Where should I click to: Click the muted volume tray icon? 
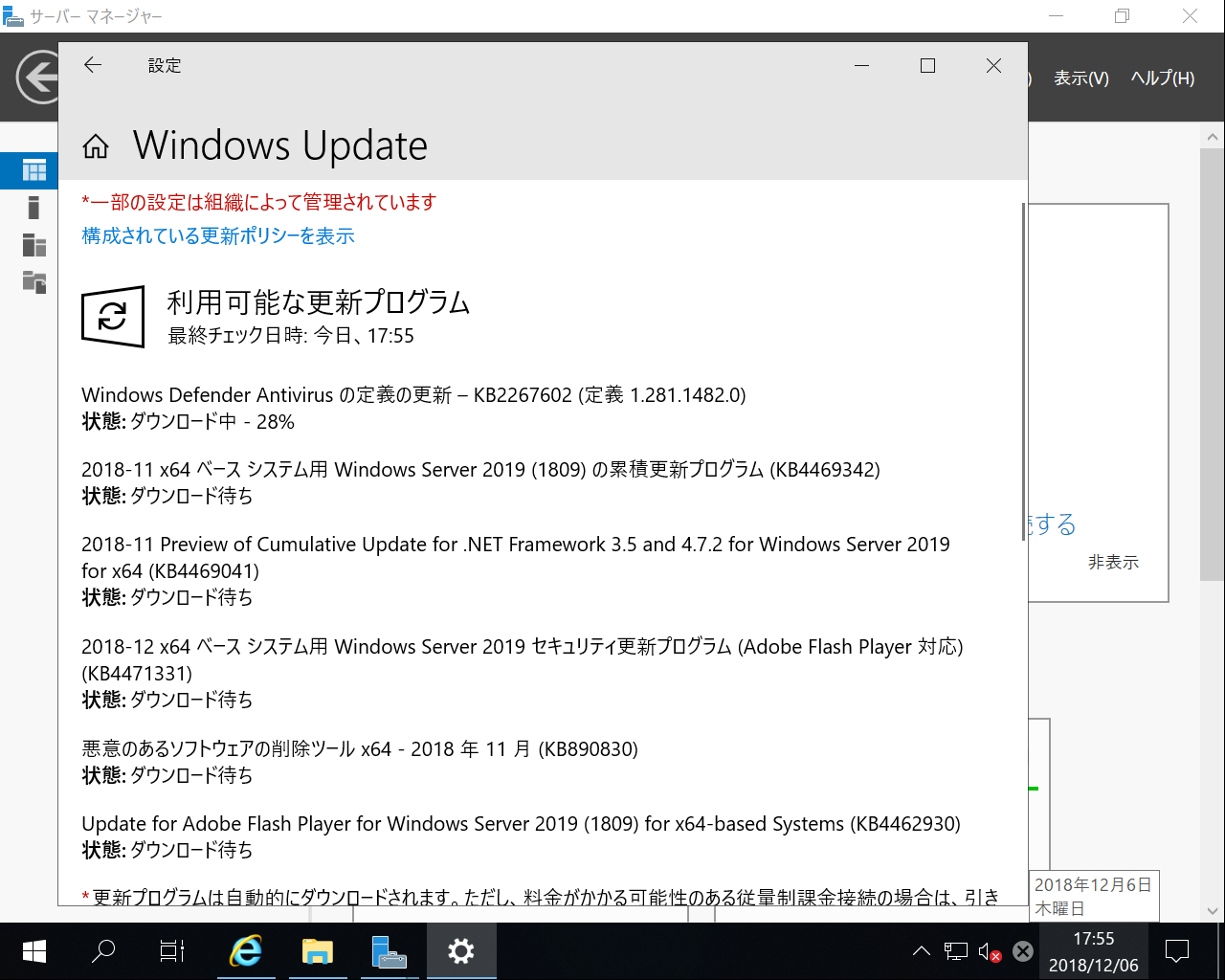(990, 951)
